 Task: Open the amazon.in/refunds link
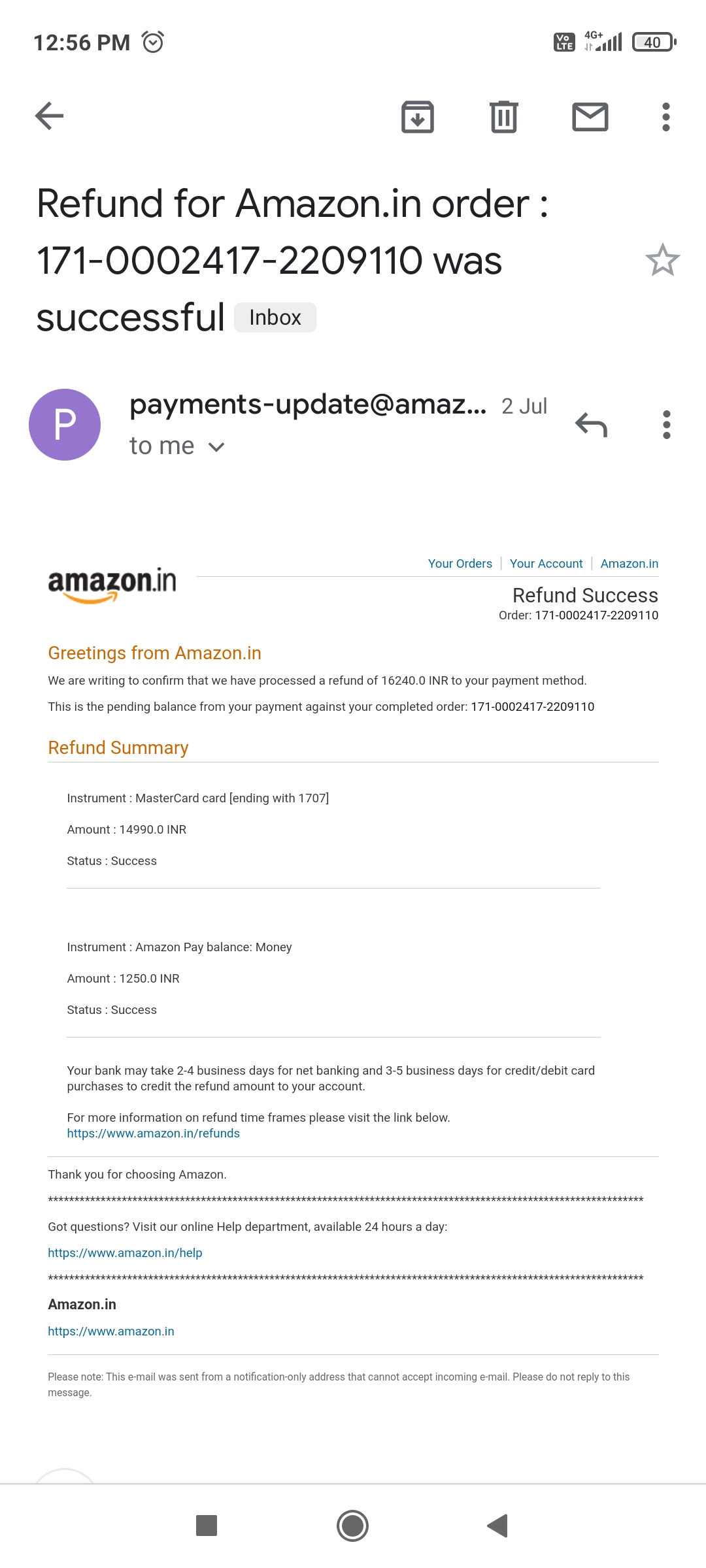153,1134
